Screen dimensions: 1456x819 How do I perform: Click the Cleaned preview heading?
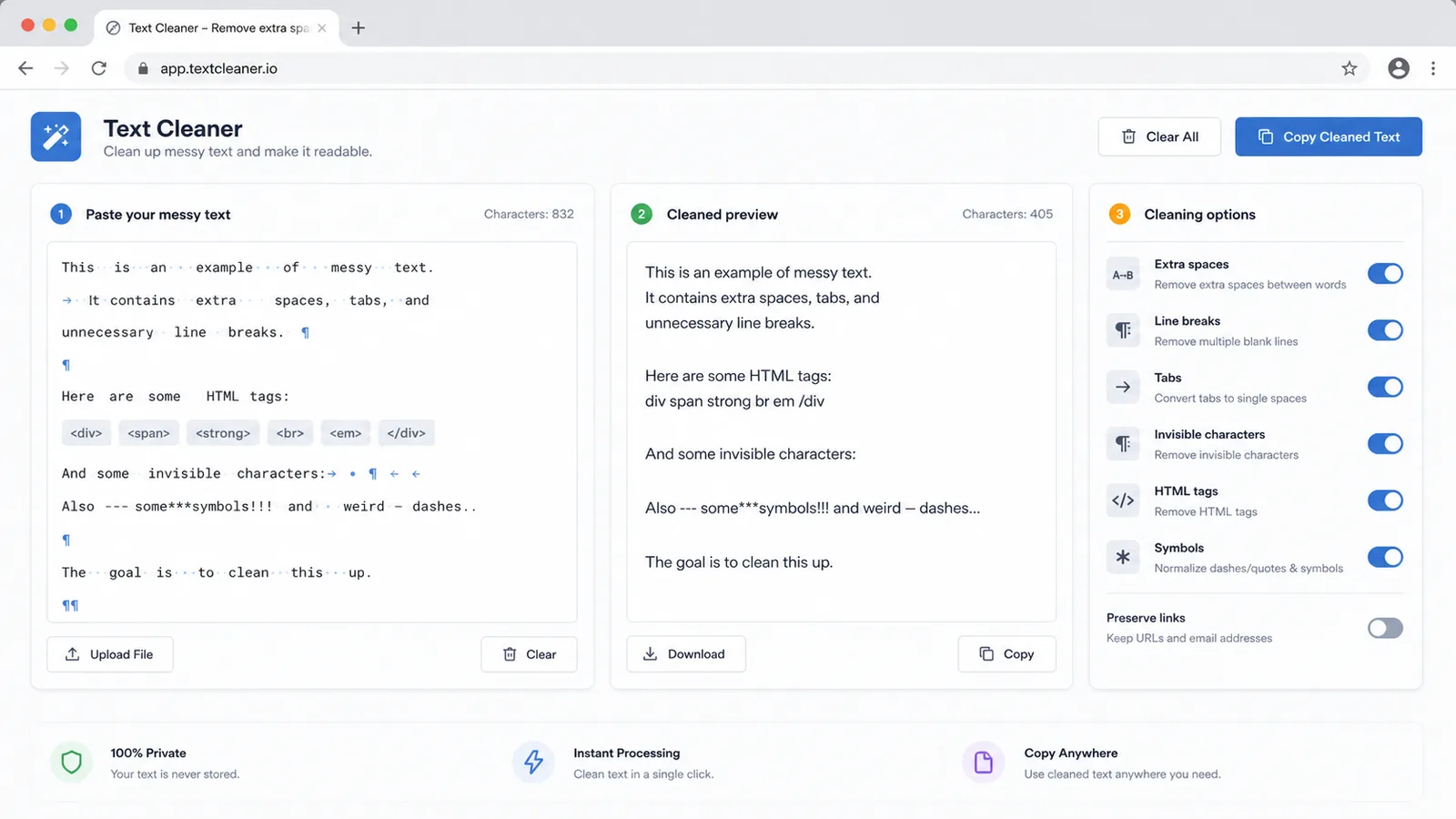pos(722,215)
